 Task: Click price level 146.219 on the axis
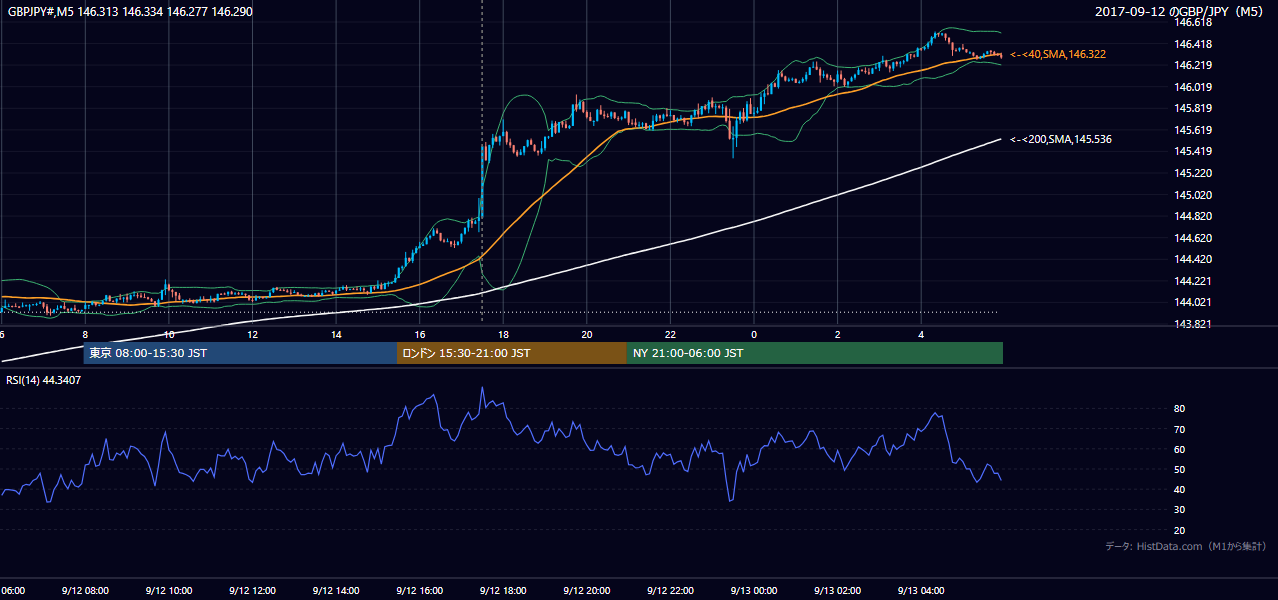coord(1194,65)
